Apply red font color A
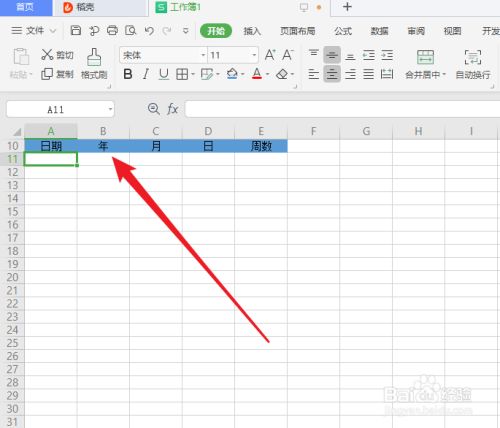This screenshot has width=500, height=428. [x=257, y=74]
